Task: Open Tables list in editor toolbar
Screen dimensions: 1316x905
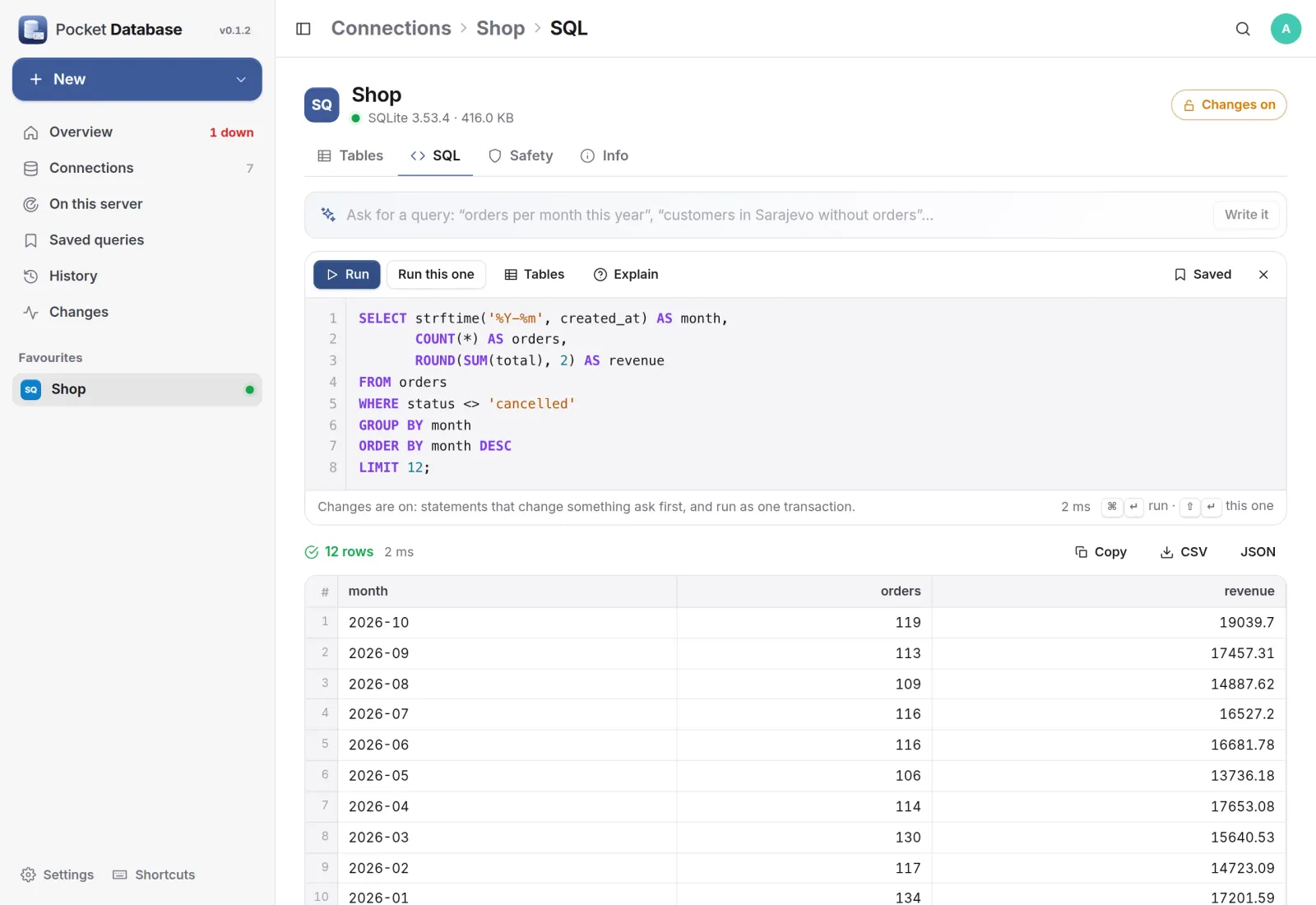Action: (534, 275)
